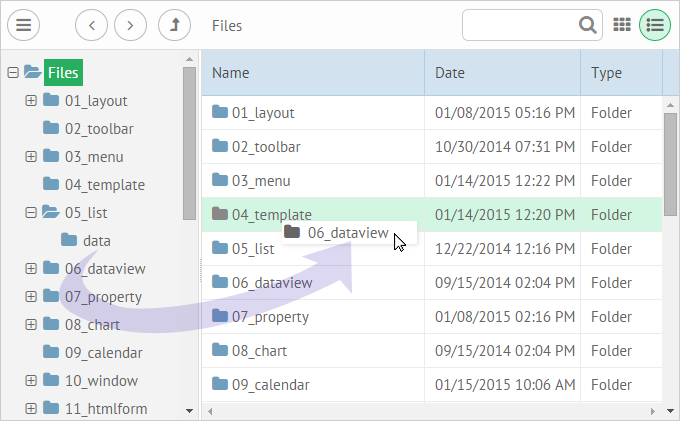Select the 07_property name in table

point(270,317)
